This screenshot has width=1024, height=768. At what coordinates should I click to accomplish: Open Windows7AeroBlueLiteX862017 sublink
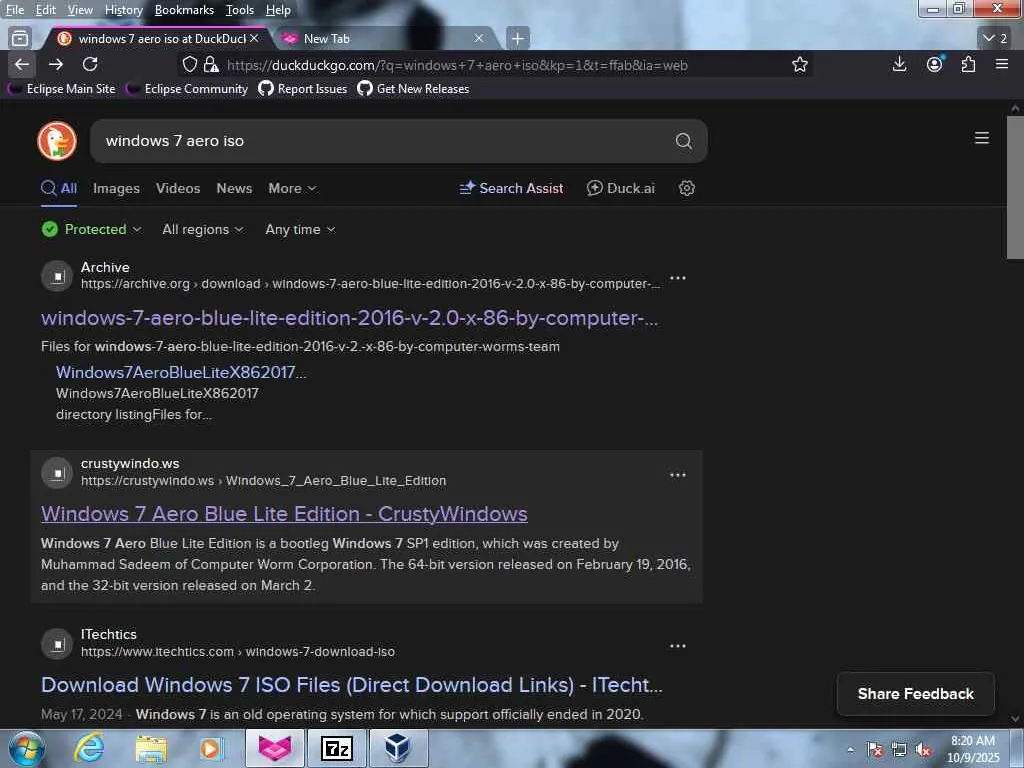(181, 372)
